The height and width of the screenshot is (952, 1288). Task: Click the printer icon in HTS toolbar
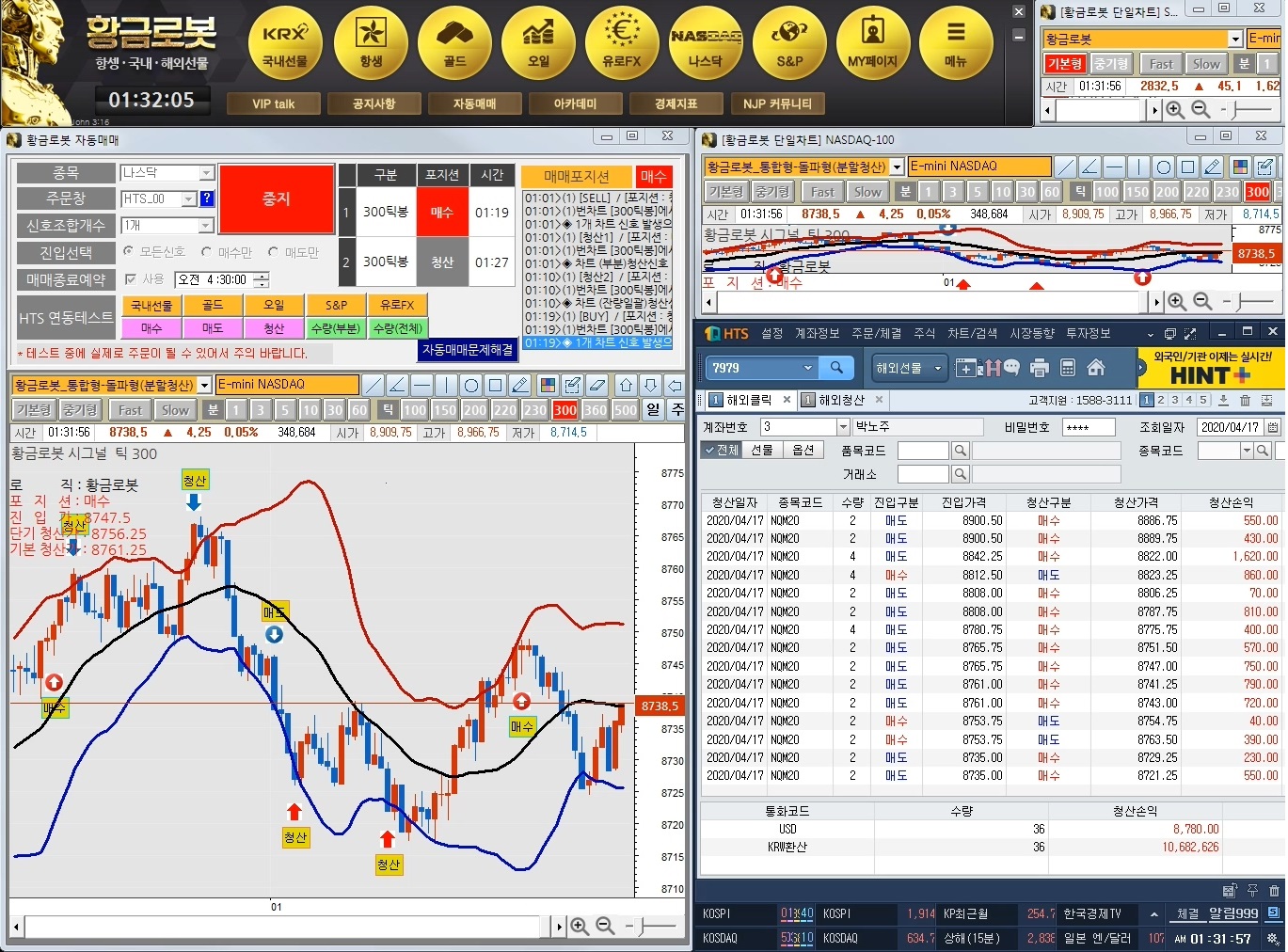[x=1039, y=368]
